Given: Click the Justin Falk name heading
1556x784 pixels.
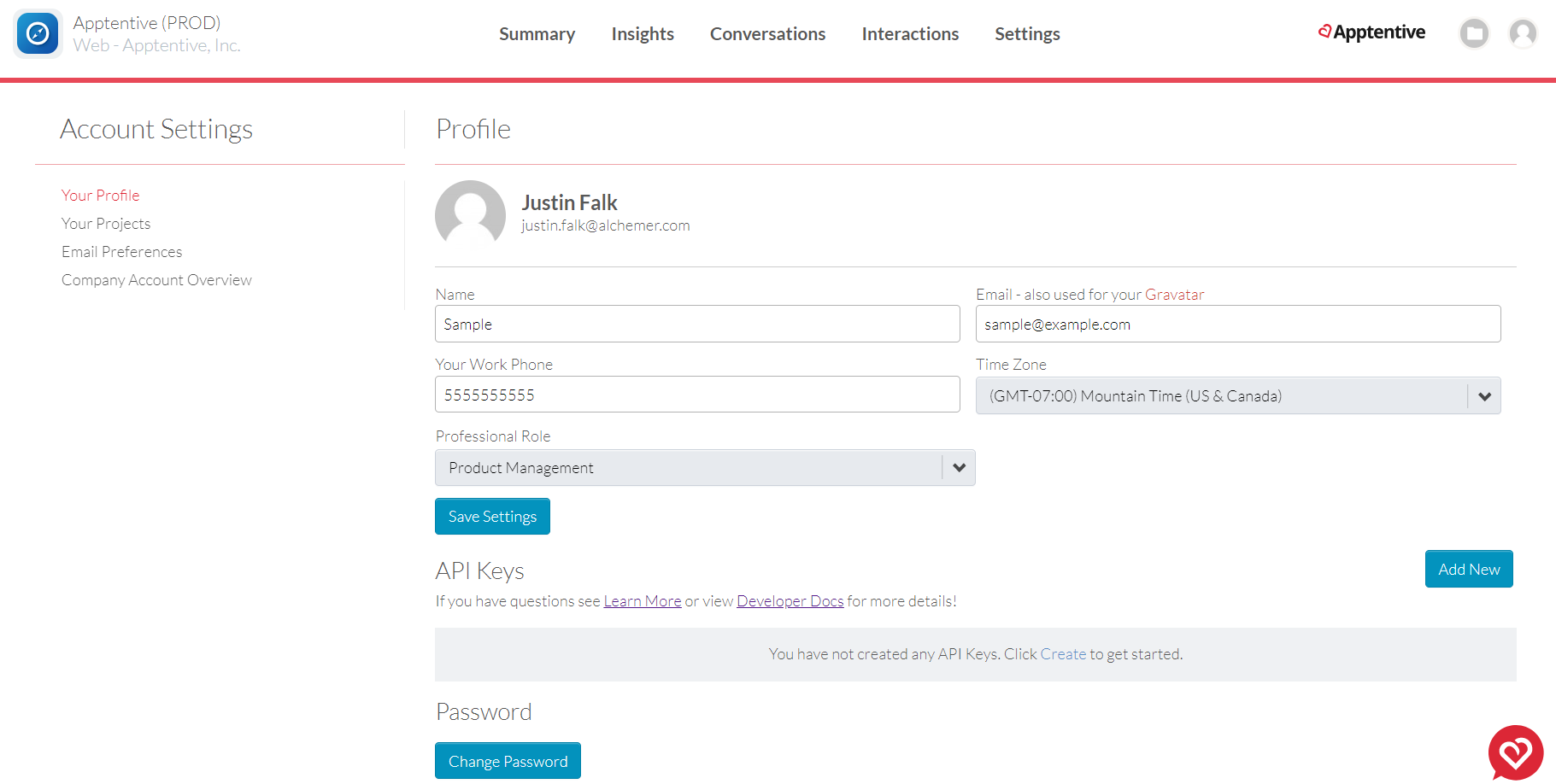Looking at the screenshot, I should (569, 202).
